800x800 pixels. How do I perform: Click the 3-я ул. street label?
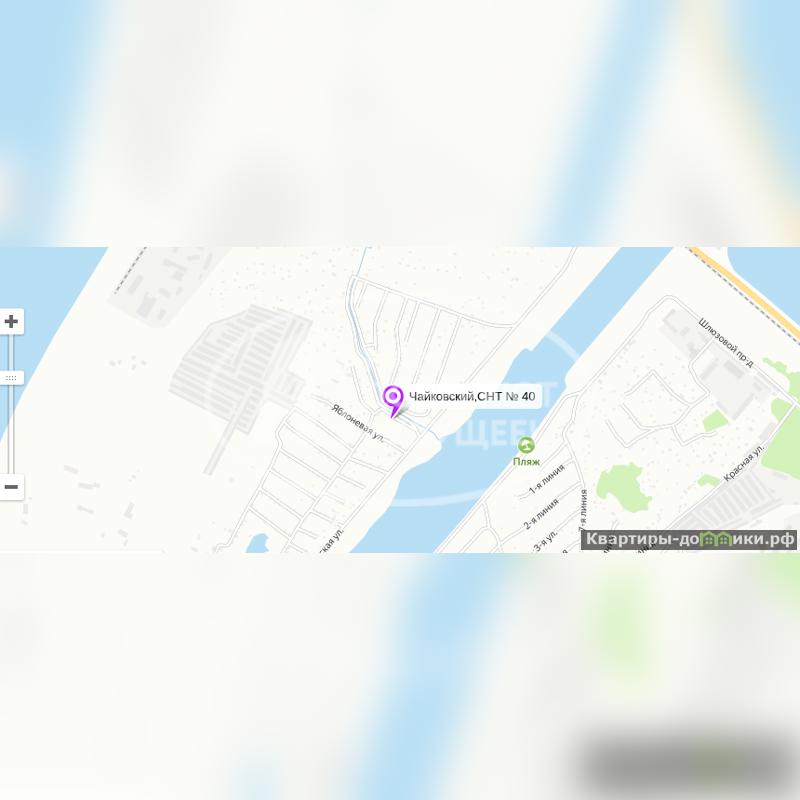pos(545,541)
